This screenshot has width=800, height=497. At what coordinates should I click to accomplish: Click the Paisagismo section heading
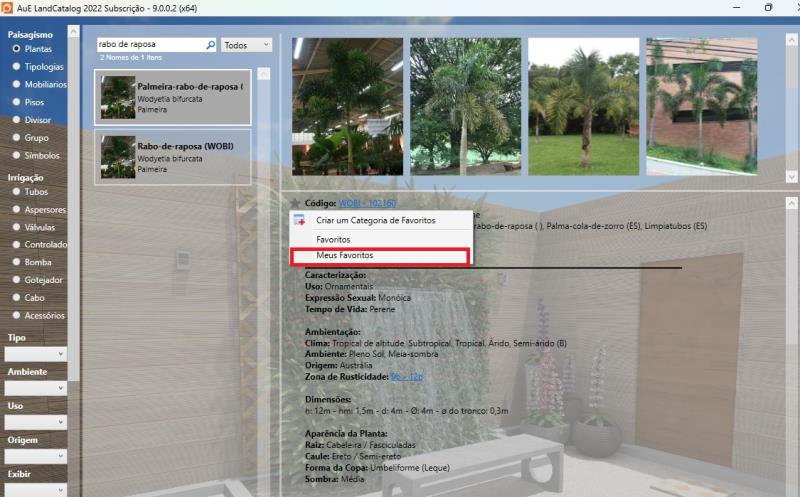(x=30, y=35)
